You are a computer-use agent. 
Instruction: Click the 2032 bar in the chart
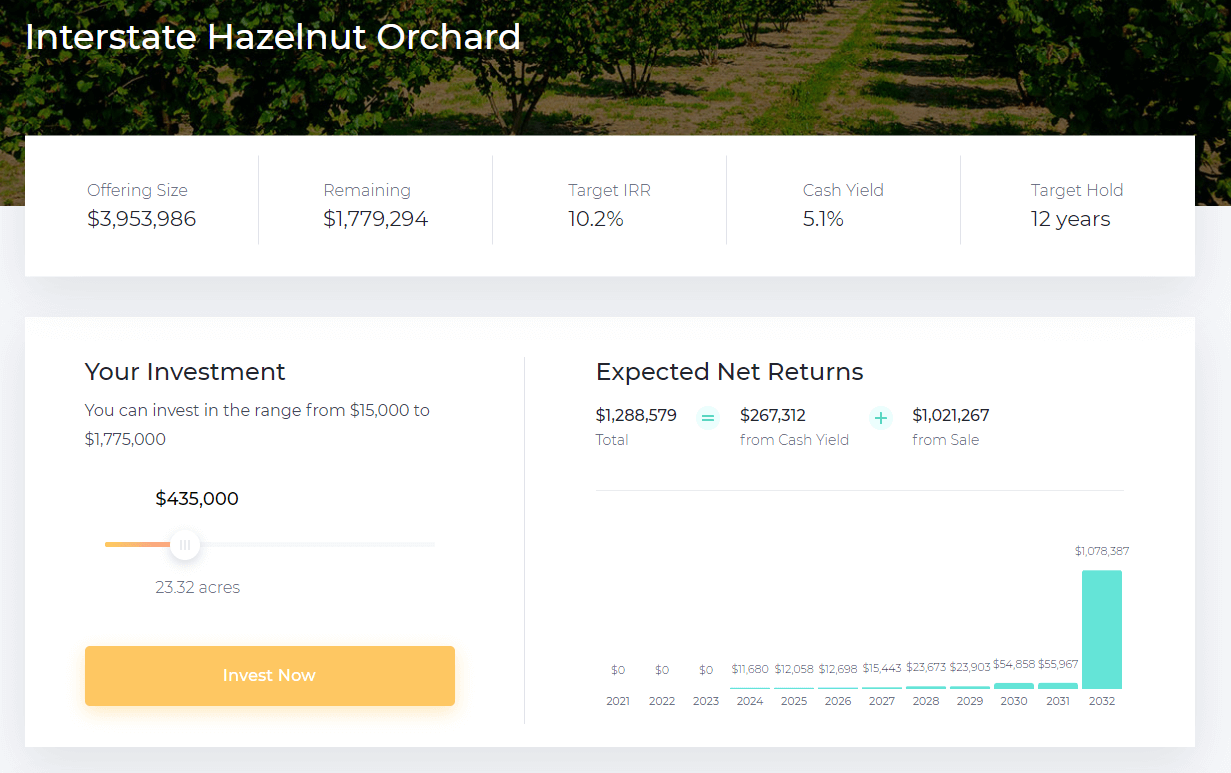tap(1102, 629)
